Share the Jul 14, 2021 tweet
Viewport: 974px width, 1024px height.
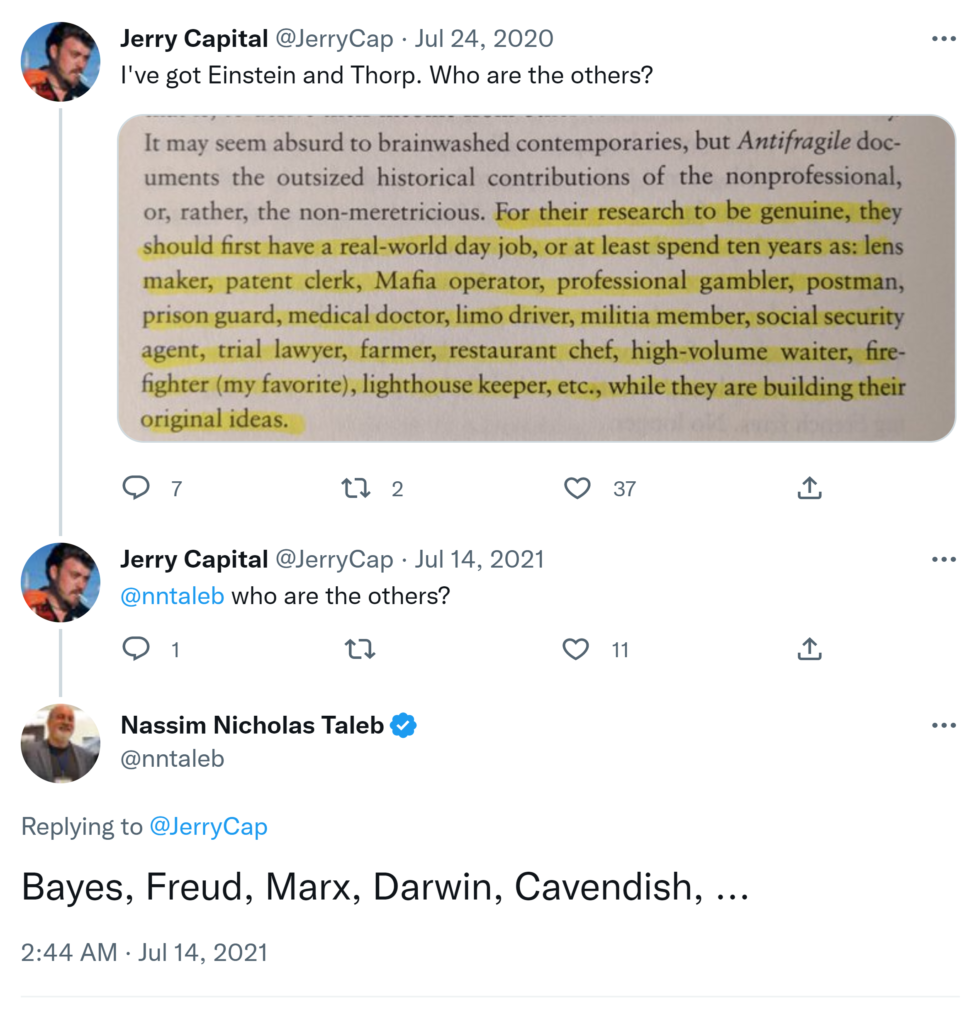(x=809, y=650)
